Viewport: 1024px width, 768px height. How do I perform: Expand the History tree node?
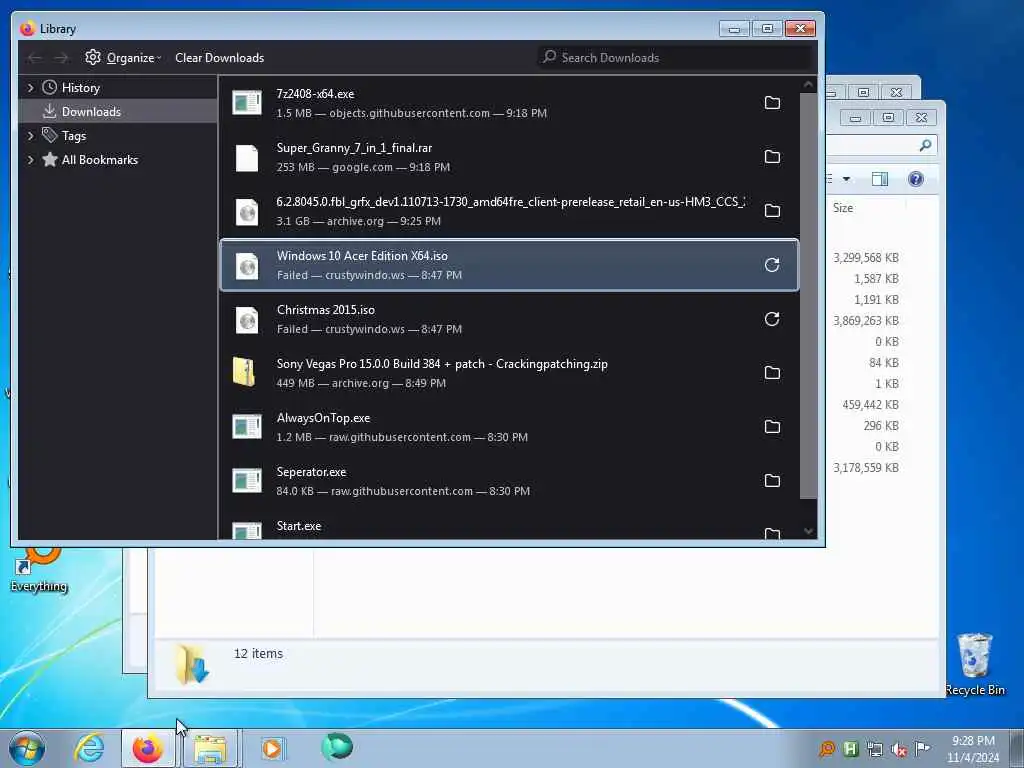tap(30, 88)
